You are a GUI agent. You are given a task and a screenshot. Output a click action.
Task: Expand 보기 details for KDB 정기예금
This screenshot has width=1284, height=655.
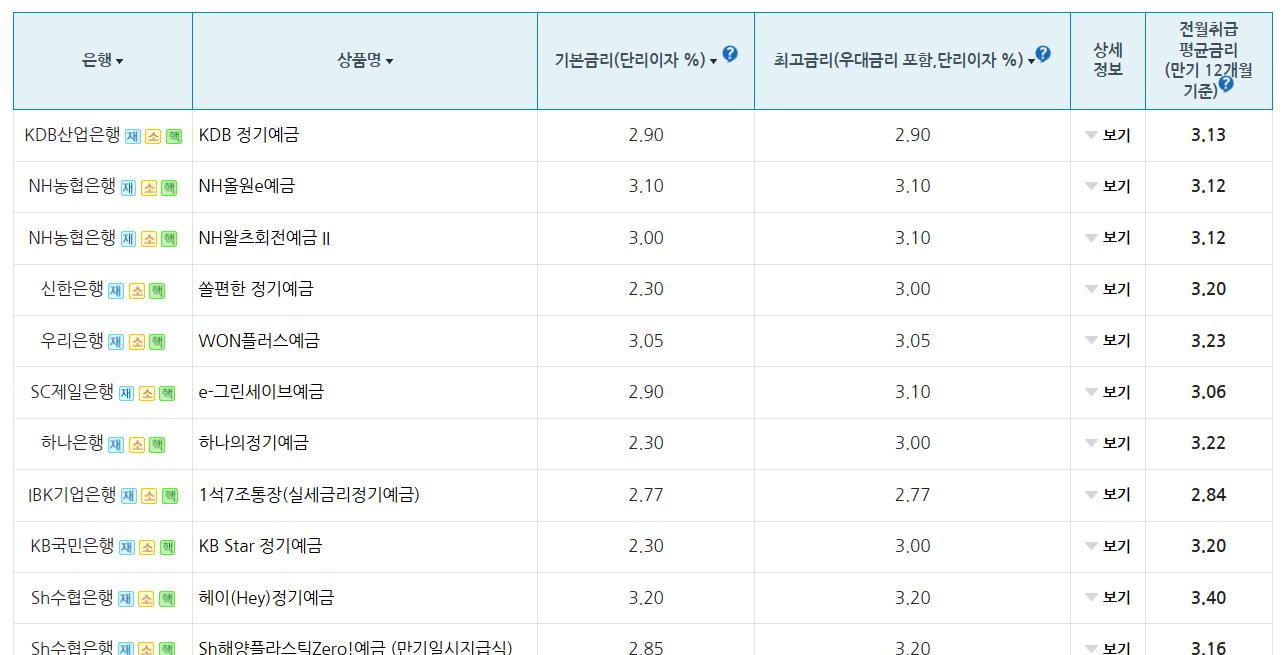(x=1108, y=136)
